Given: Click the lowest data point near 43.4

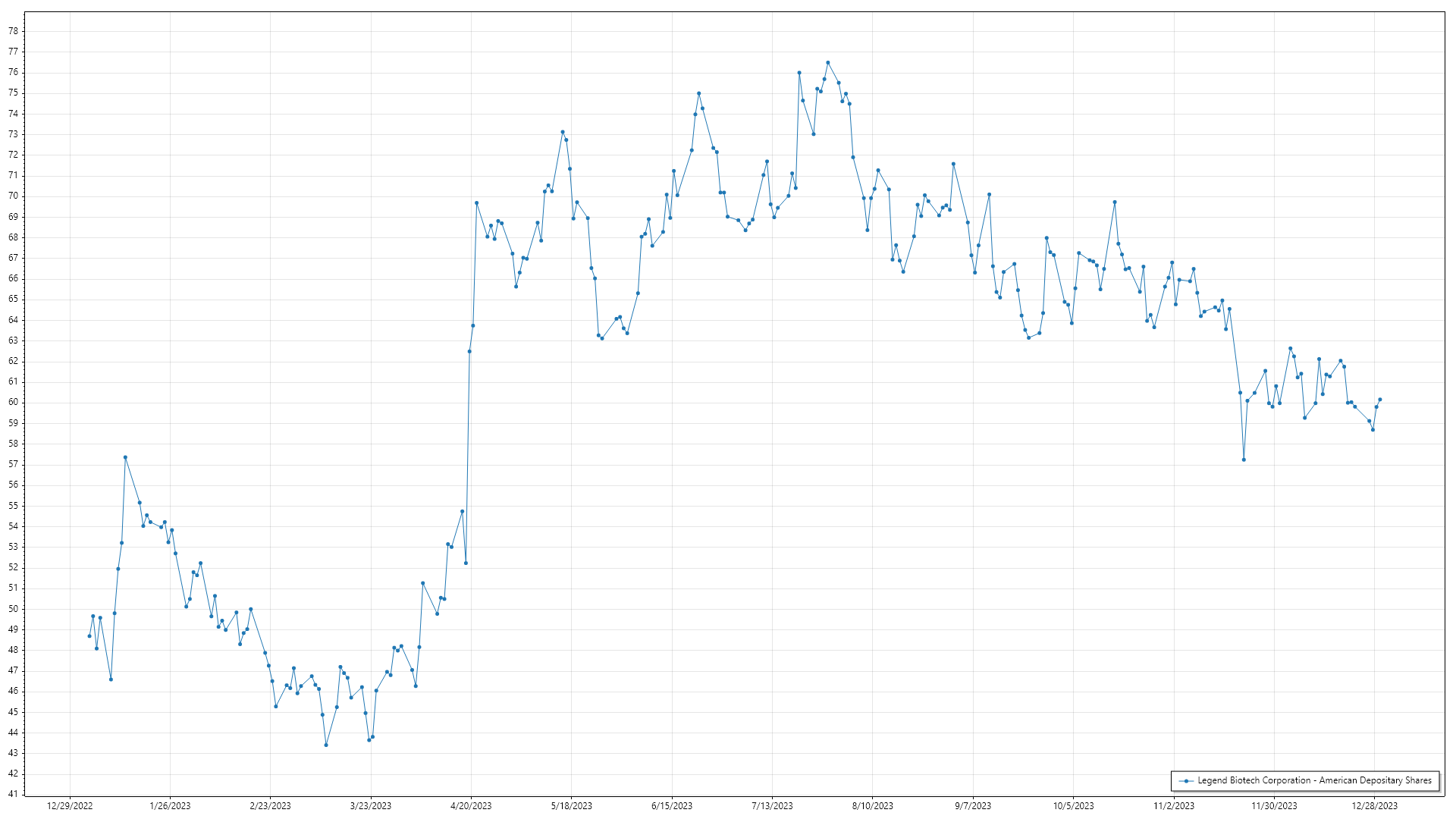Looking at the screenshot, I should (326, 745).
